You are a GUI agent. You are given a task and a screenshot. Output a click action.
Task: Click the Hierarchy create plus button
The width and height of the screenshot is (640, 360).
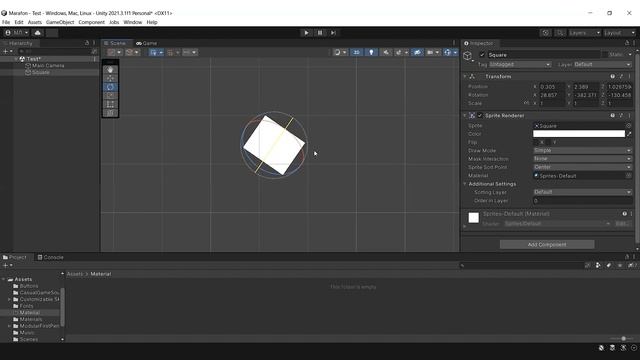[7, 51]
